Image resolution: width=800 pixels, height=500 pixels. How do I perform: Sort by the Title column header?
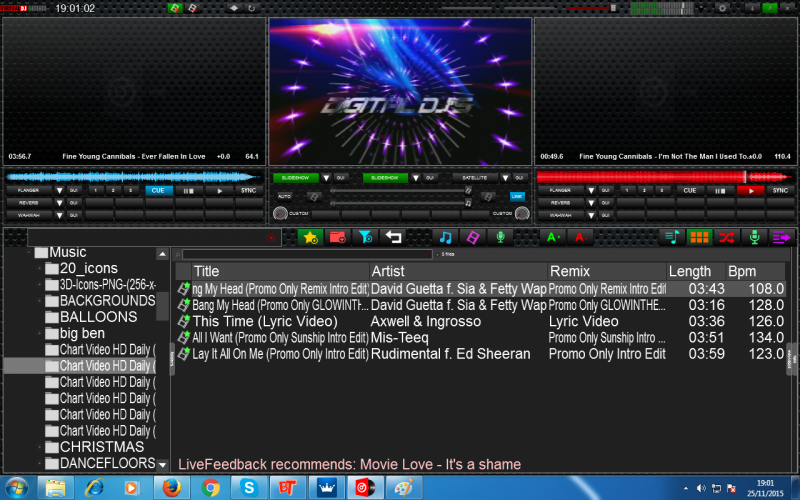[280, 271]
